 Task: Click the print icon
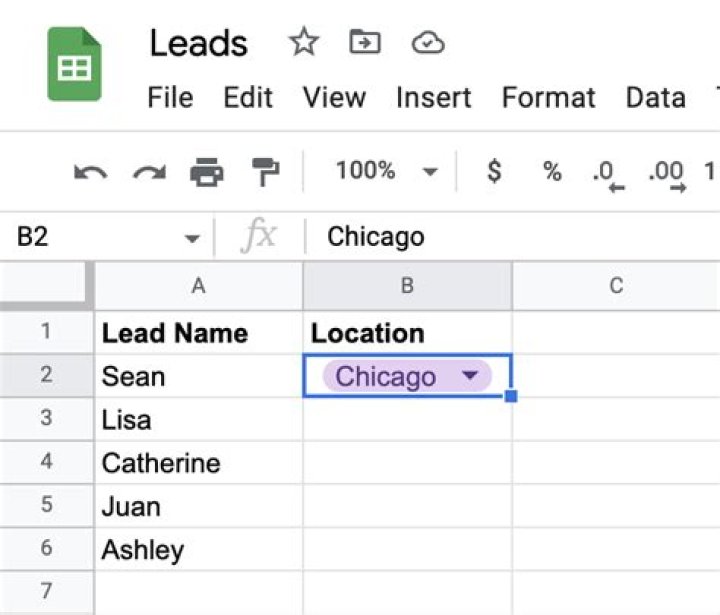(207, 172)
